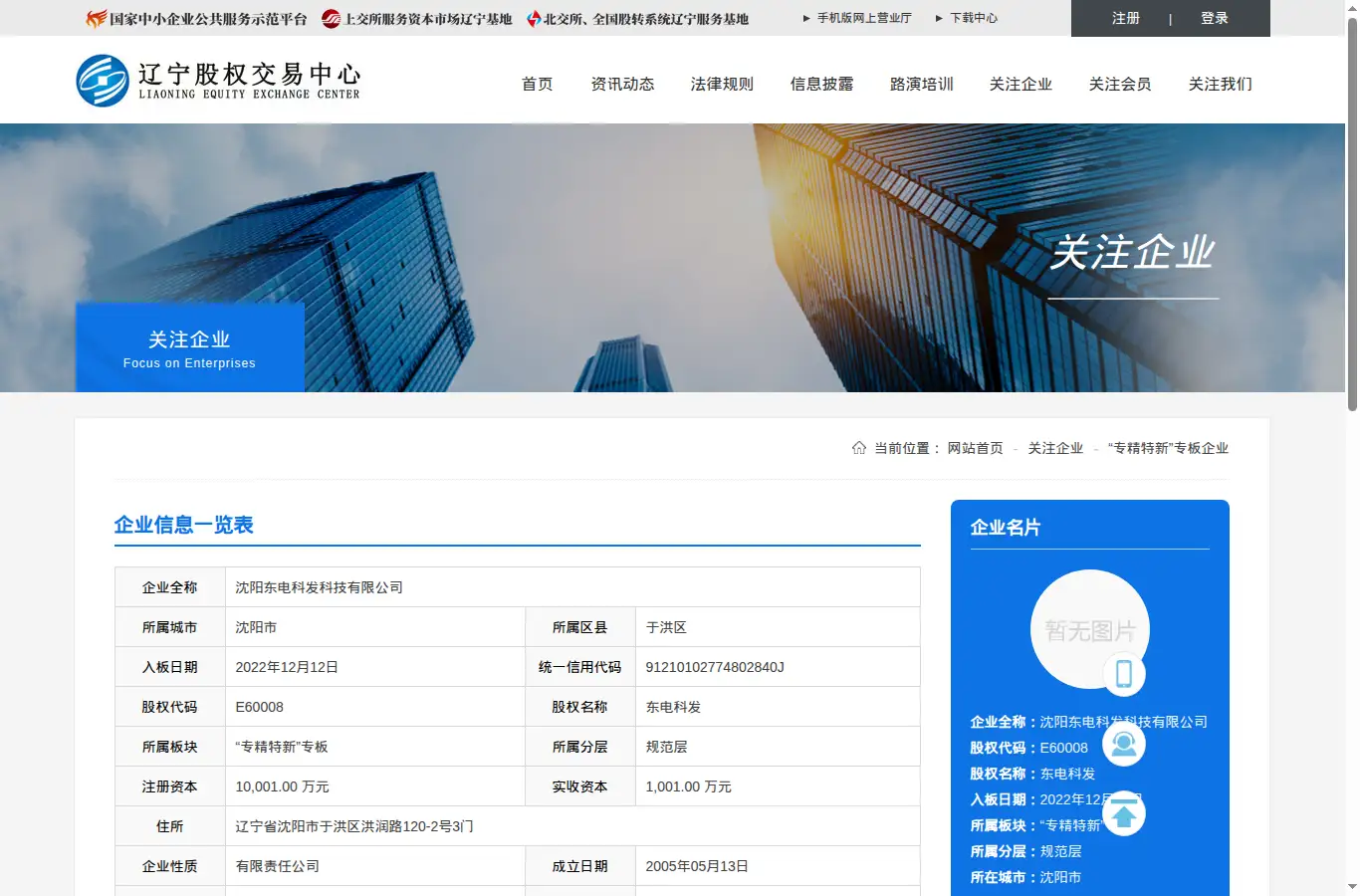This screenshot has width=1360, height=896.
Task: Click 于洪区 district value
Action: 666,627
